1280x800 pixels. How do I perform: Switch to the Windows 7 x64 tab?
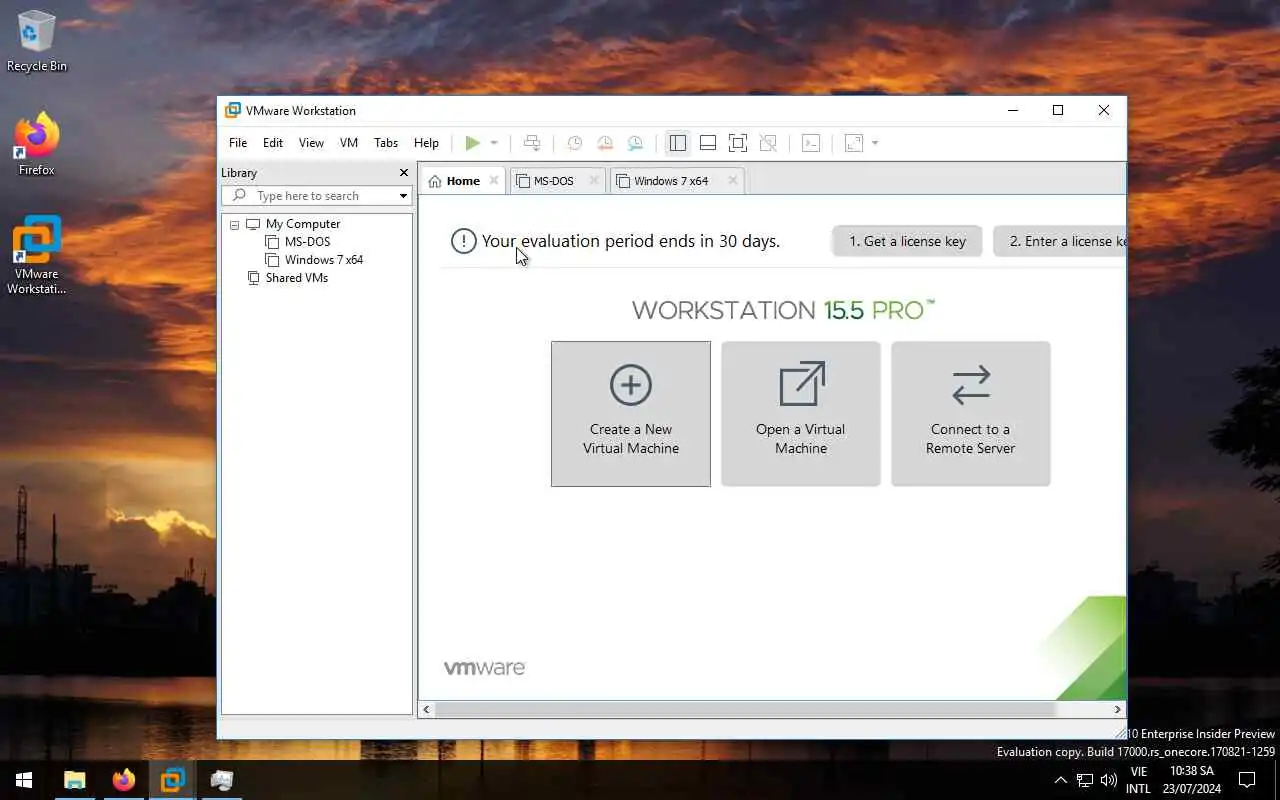[670, 181]
